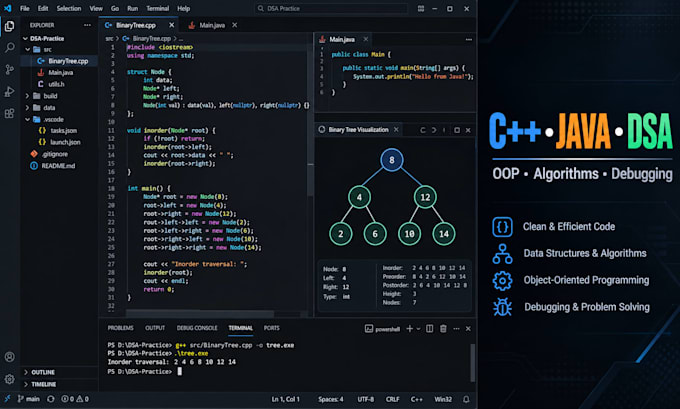The height and width of the screenshot is (409, 680).
Task: Open errors and warnings count in status bar
Action: pos(75,399)
